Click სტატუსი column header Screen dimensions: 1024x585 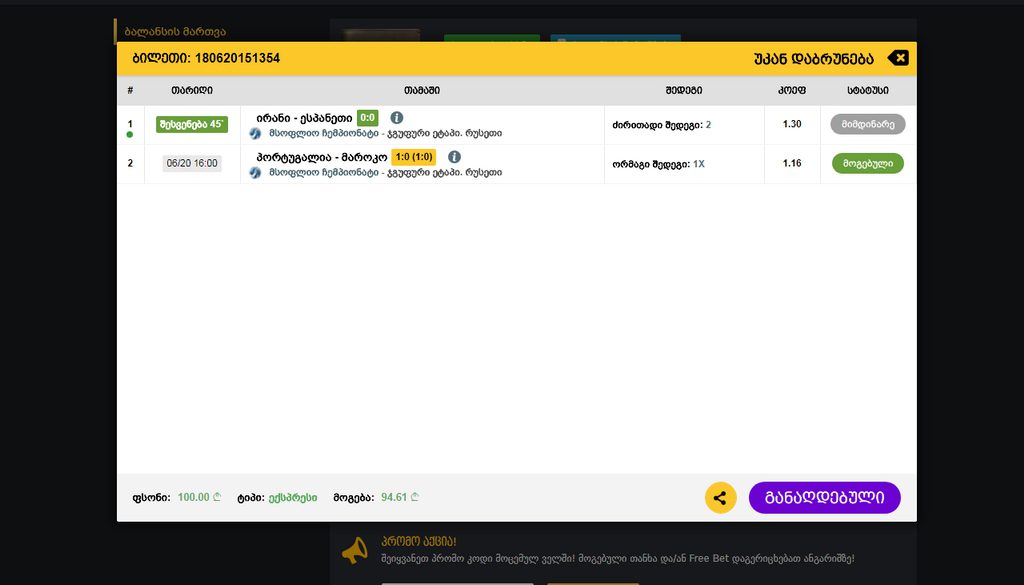click(x=867, y=90)
